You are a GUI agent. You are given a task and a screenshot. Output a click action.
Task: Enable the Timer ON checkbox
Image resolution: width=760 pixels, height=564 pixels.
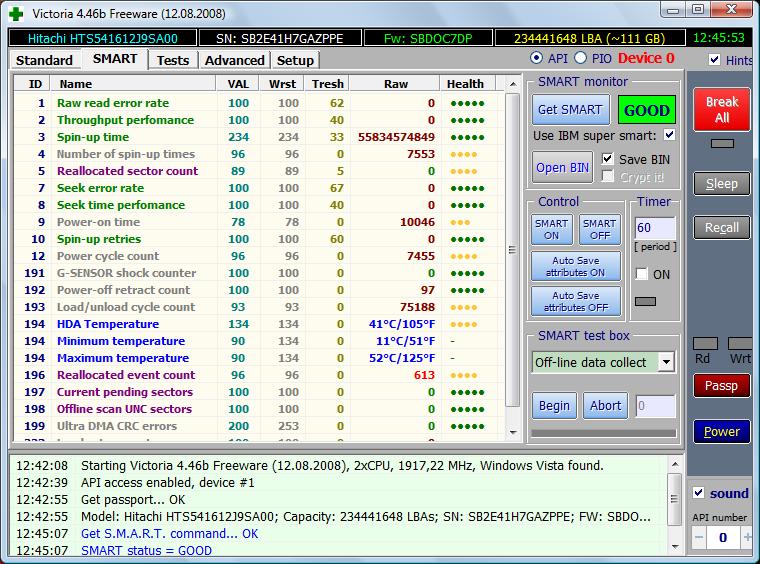coord(642,274)
